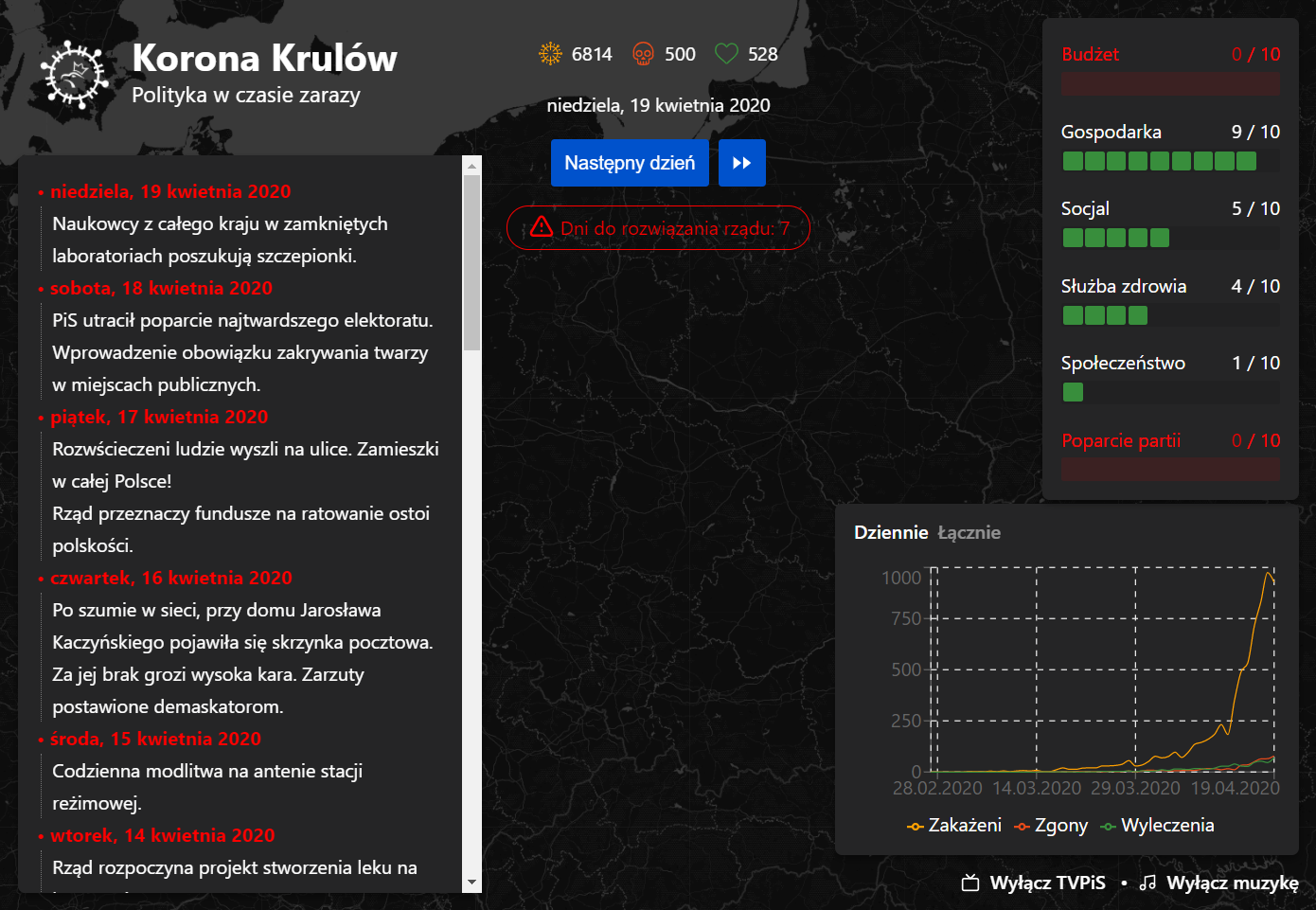Click the Społeczeństwo progress bar
1316x910 pixels.
click(1170, 392)
